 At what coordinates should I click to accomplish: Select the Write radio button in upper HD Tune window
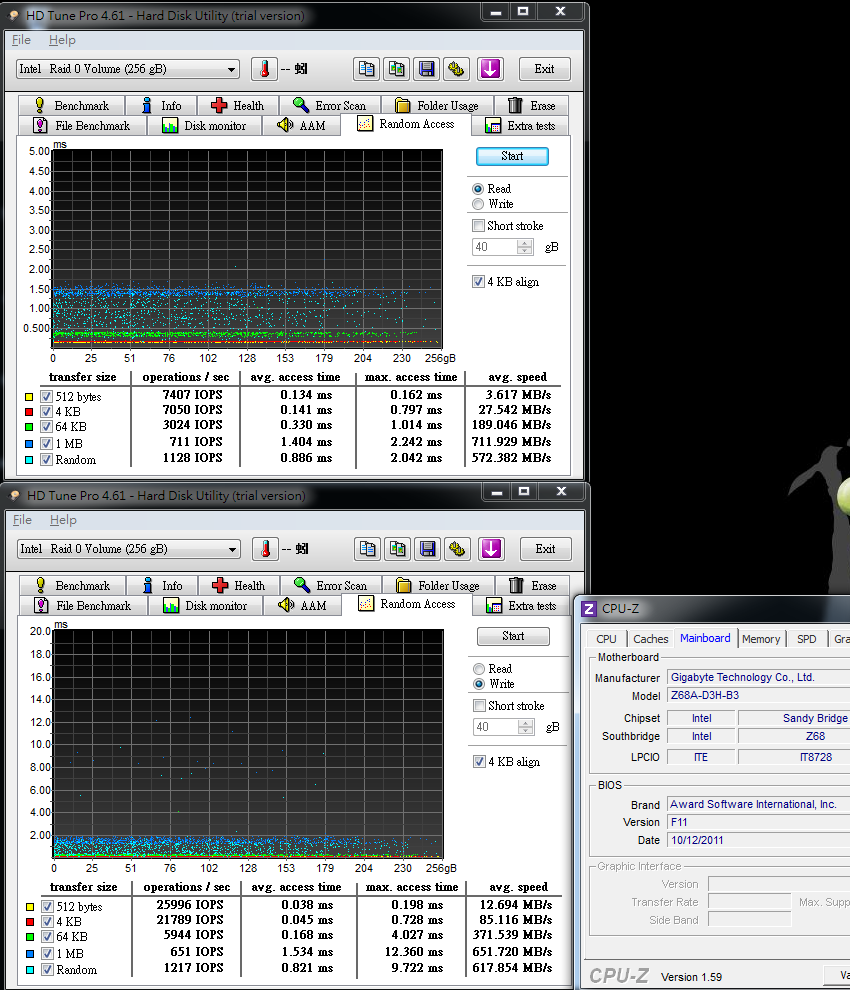(478, 204)
